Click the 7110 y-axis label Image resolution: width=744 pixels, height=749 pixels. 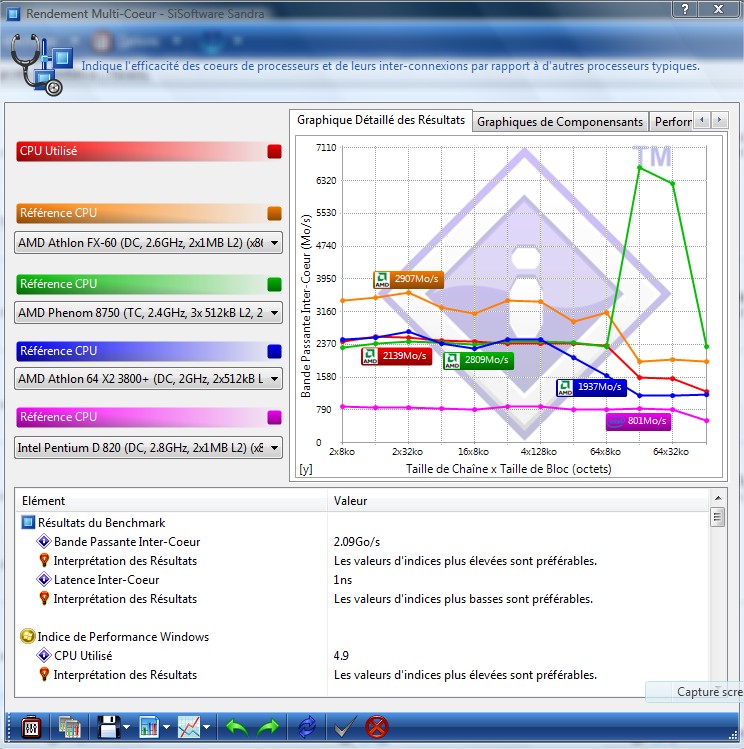pos(326,148)
